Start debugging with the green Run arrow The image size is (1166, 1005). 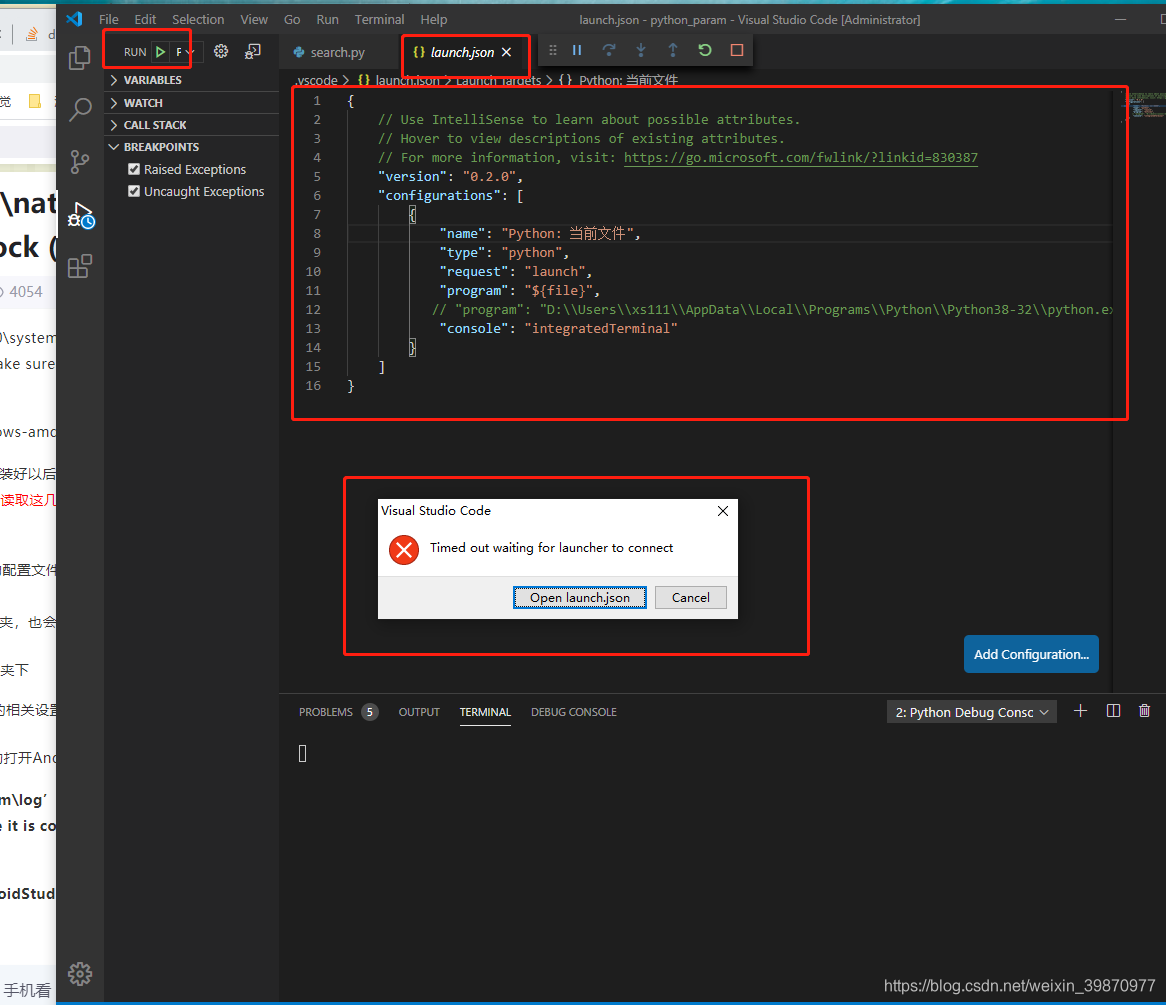[159, 51]
